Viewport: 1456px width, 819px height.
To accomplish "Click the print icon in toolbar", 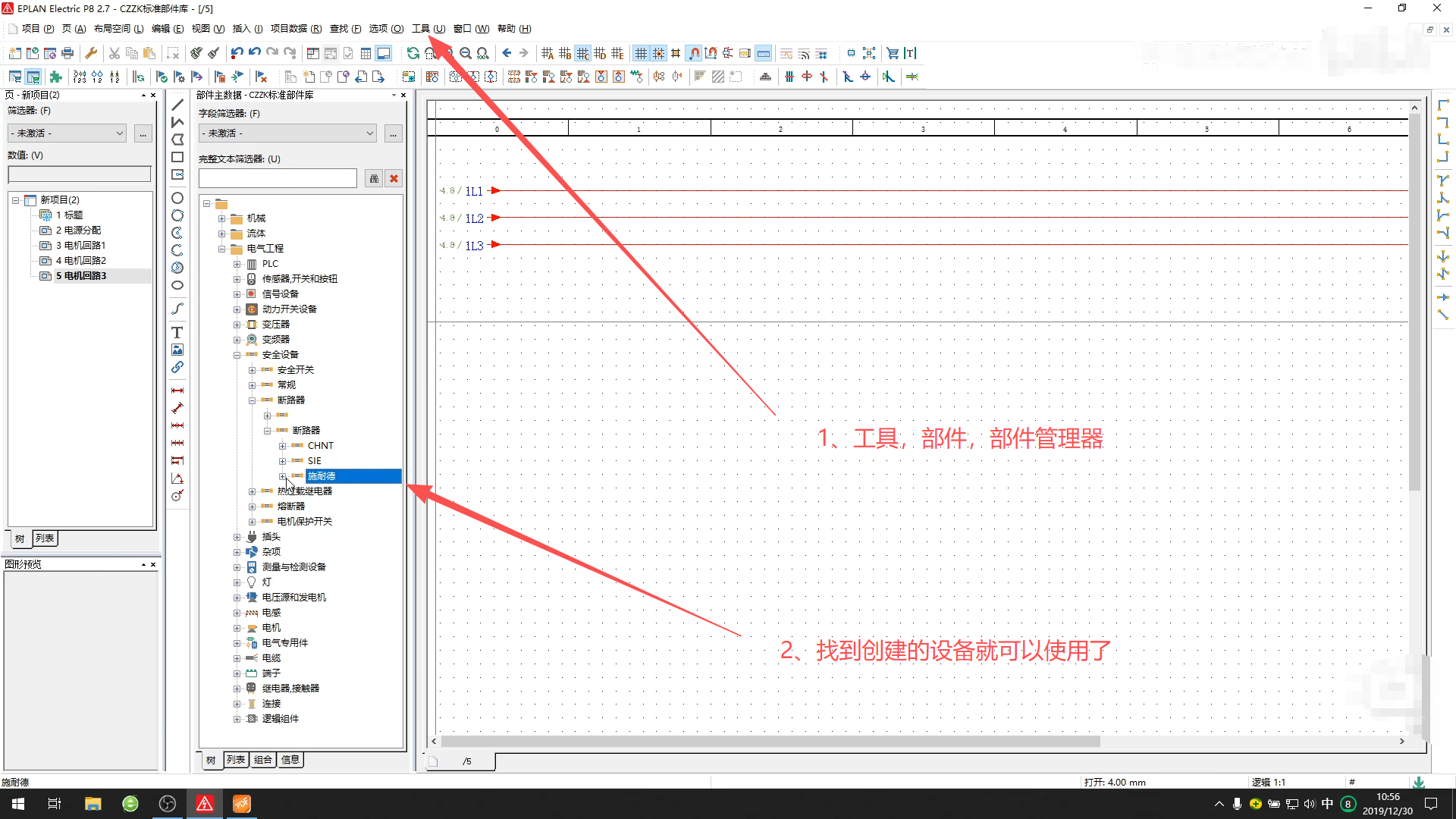I will coord(67,53).
